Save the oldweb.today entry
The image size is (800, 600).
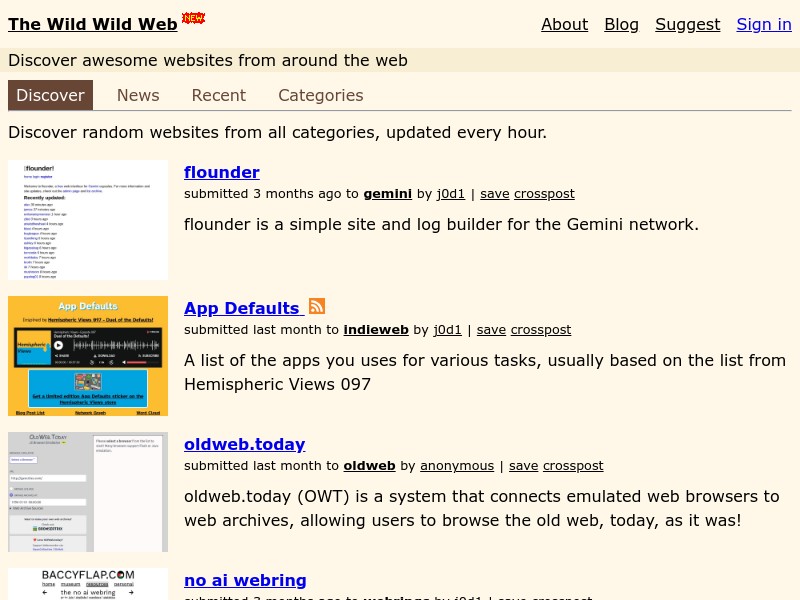(x=523, y=466)
